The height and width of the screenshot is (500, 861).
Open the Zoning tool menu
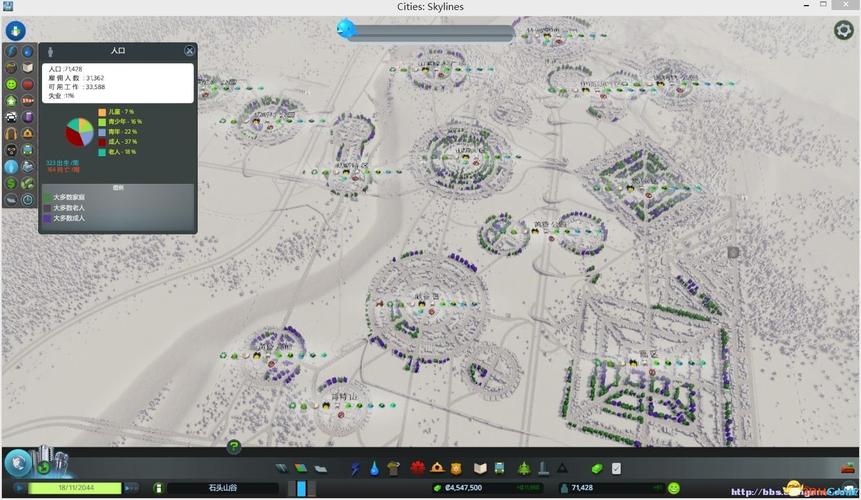point(301,468)
